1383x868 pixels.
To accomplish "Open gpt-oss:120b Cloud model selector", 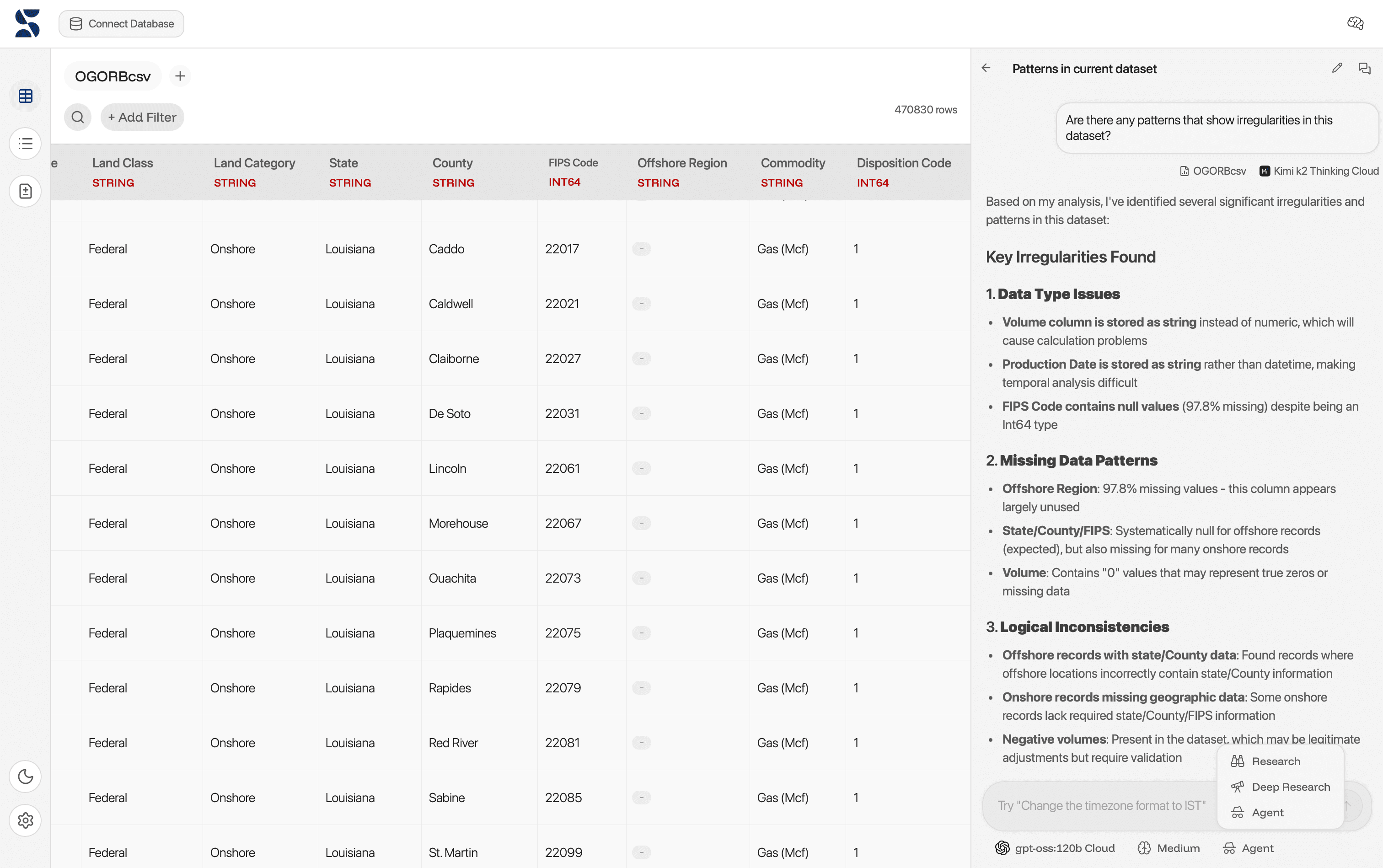I will pos(1055,848).
